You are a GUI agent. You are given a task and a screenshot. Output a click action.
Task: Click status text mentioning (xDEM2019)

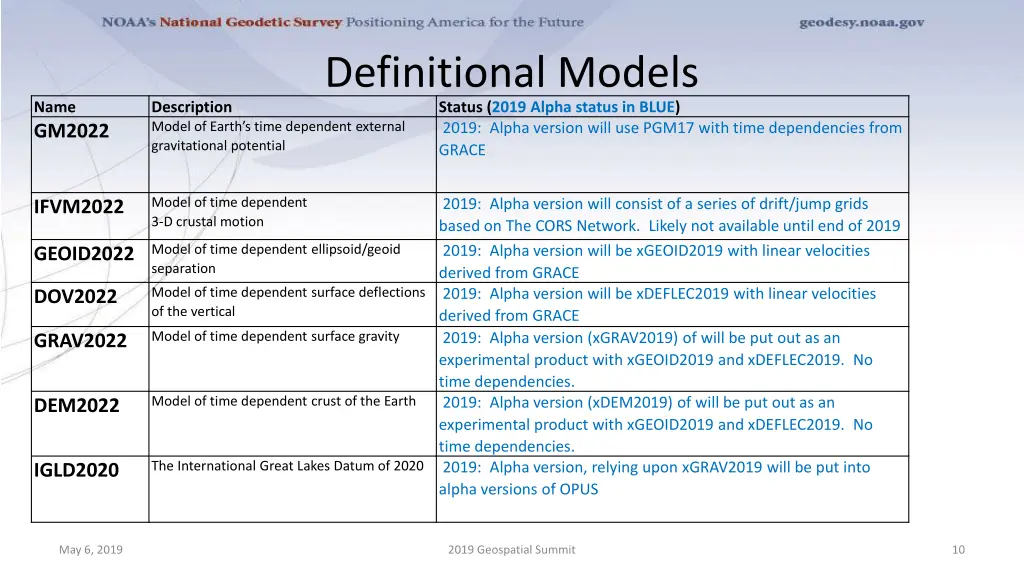pyautogui.click(x=656, y=424)
